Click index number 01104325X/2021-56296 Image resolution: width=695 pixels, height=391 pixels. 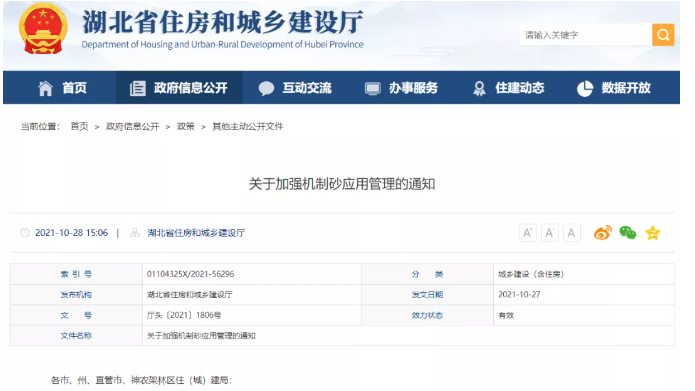(191, 274)
